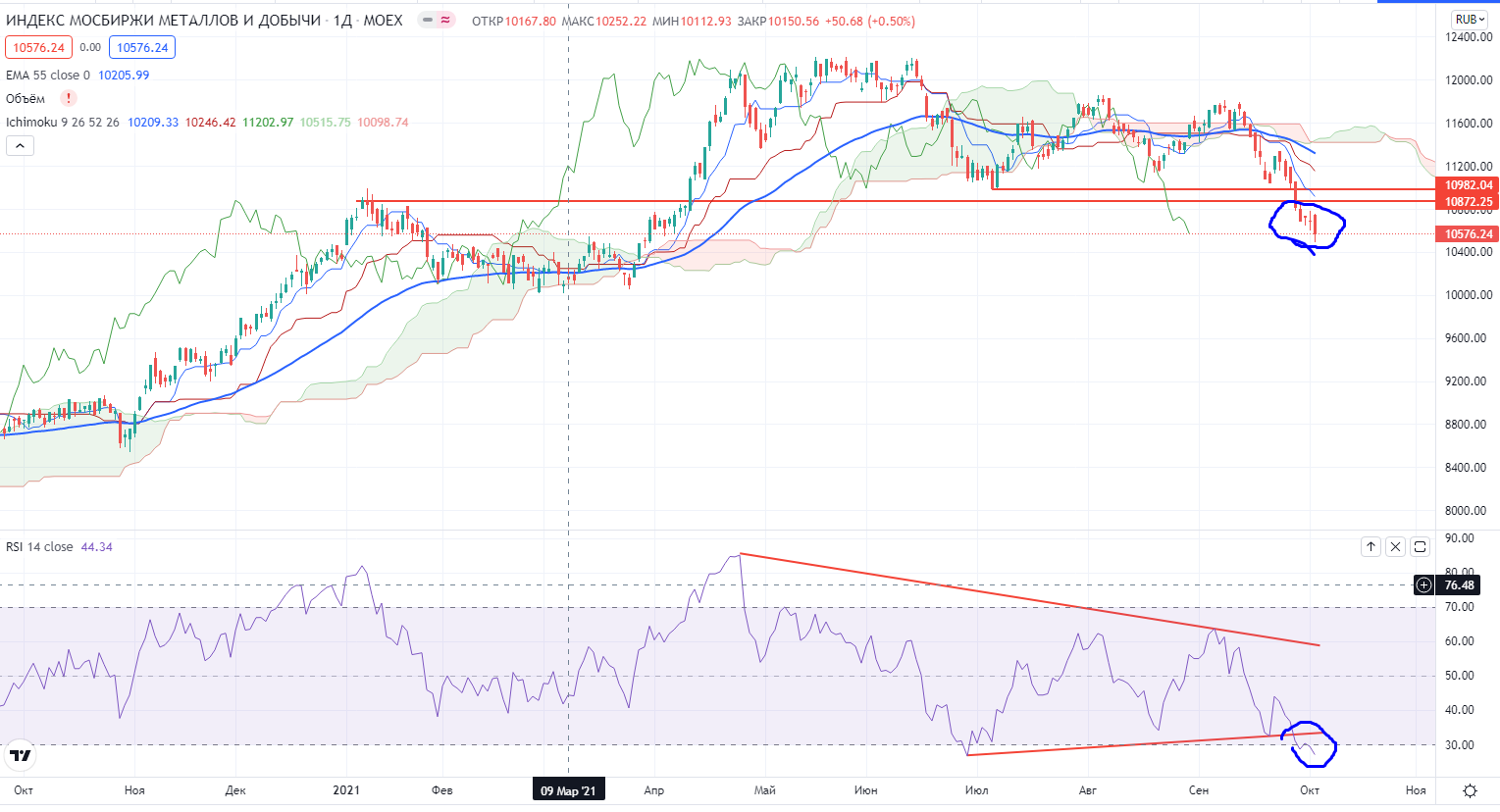Click the 12000.00 price axis label

pyautogui.click(x=1469, y=80)
